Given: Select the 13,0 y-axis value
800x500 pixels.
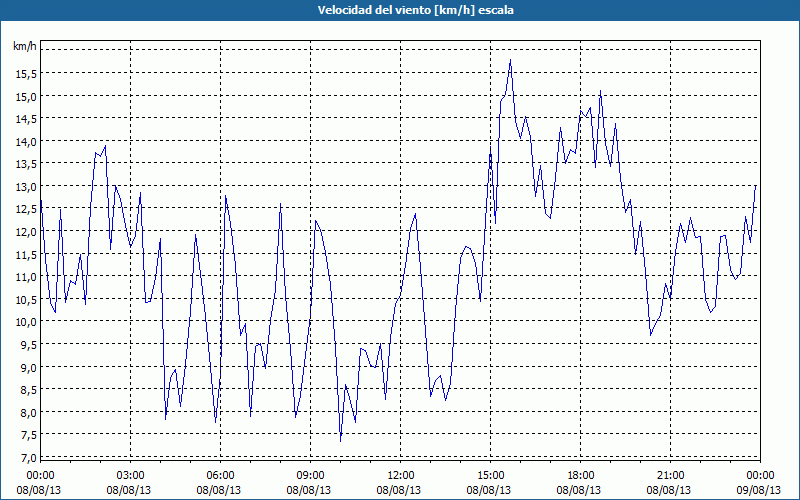Looking at the screenshot, I should pyautogui.click(x=26, y=187).
